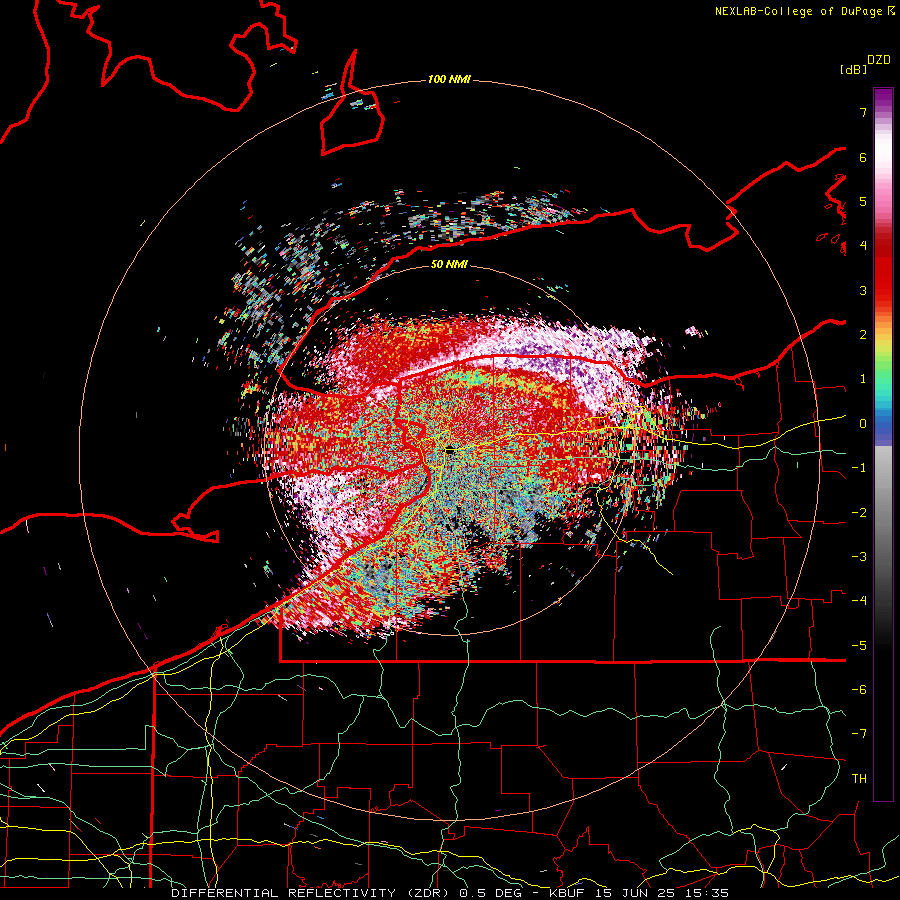Click the 4 value on the color scale
The width and height of the screenshot is (900, 900).
coord(863,246)
